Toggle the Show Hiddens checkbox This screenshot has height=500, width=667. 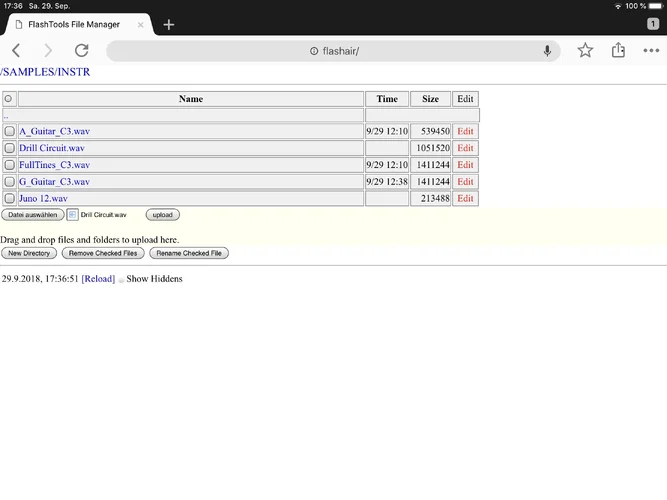121,280
